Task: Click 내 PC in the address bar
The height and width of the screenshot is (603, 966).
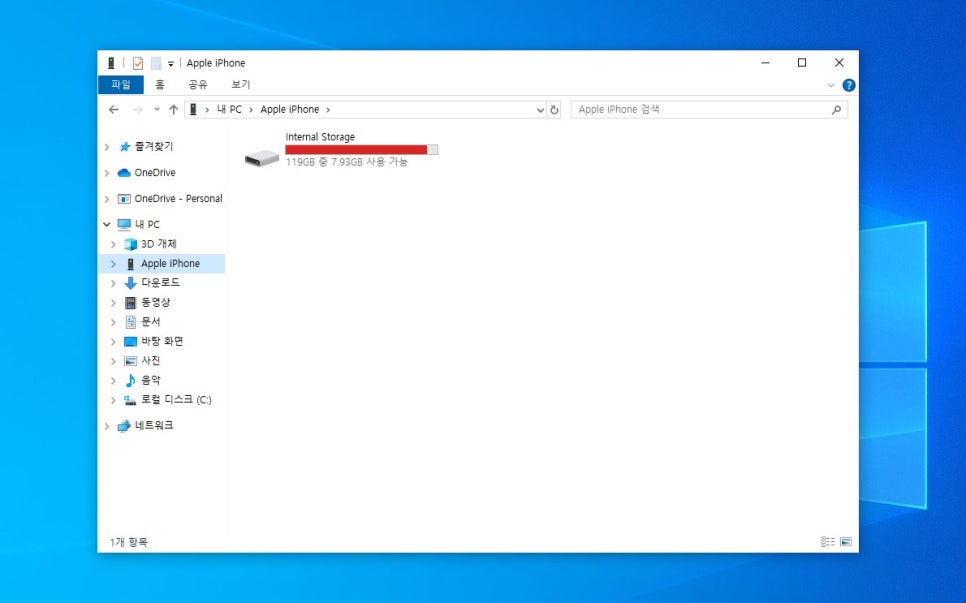Action: (x=229, y=110)
